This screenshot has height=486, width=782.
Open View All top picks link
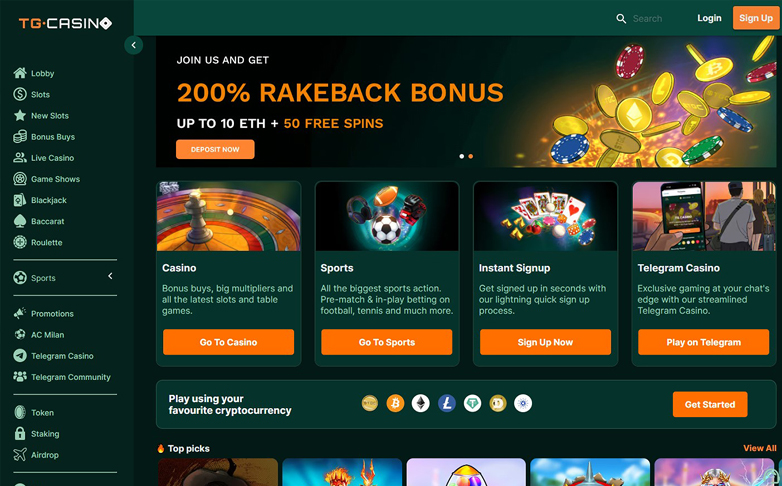pyautogui.click(x=760, y=448)
